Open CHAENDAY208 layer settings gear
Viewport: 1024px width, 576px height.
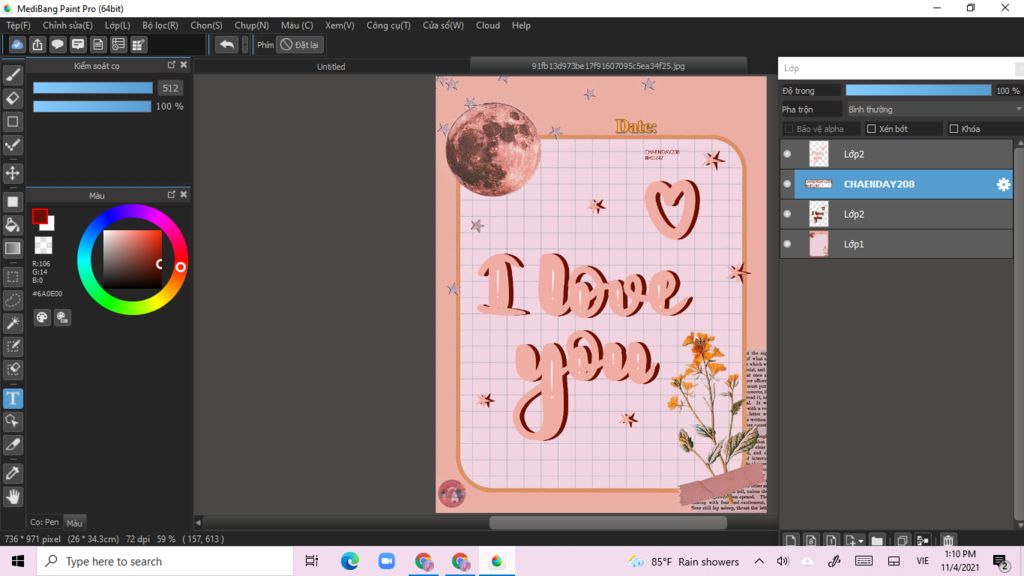pyautogui.click(x=1003, y=184)
